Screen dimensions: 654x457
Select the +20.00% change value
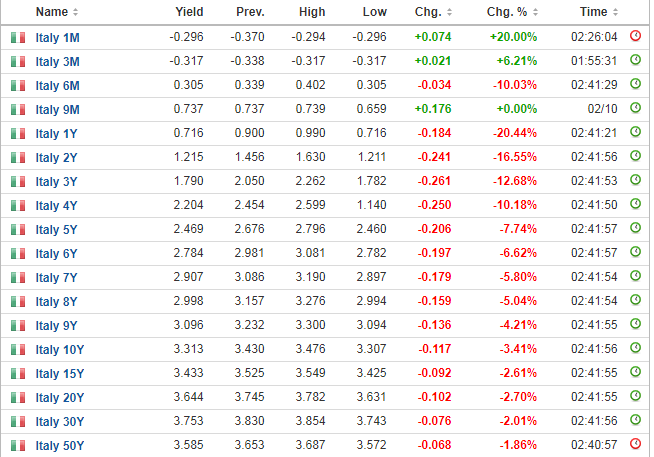pos(513,37)
